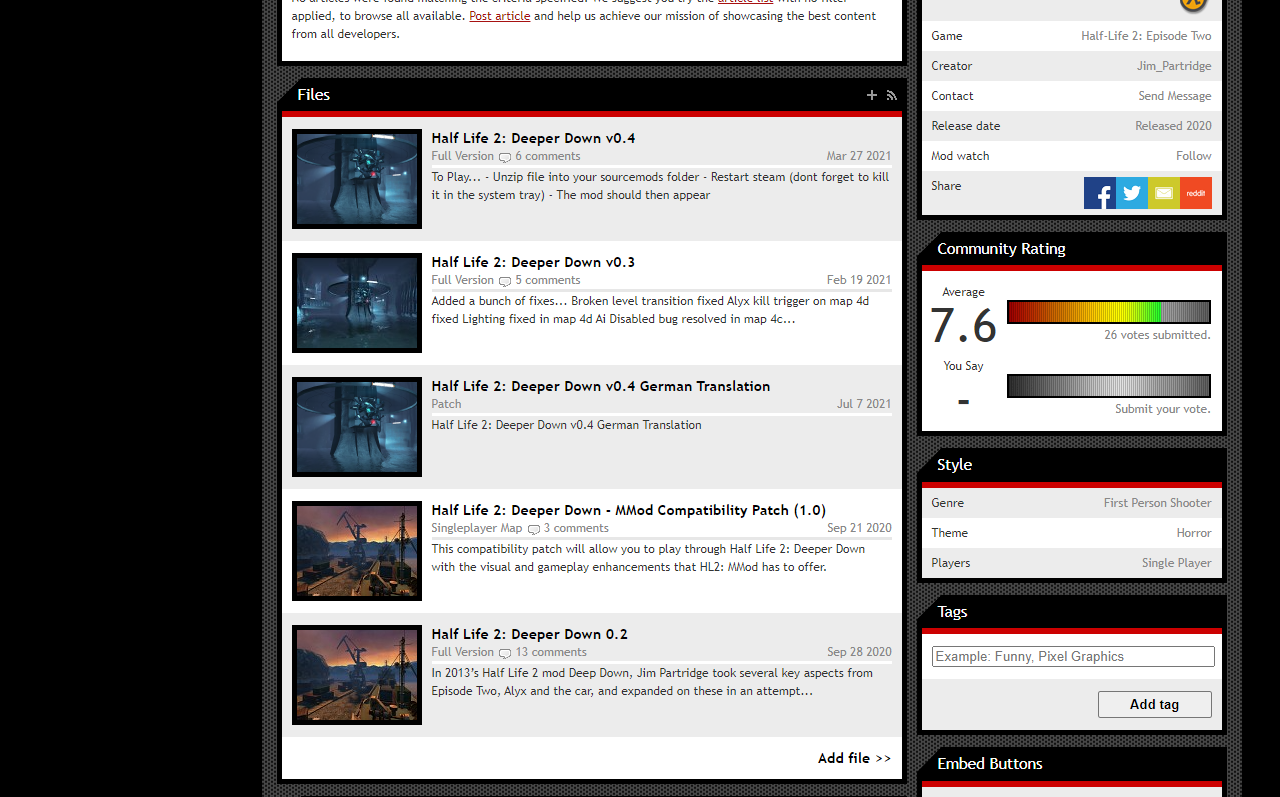Open the RSS feed icon in the Files header
1280x797 pixels.
point(892,95)
